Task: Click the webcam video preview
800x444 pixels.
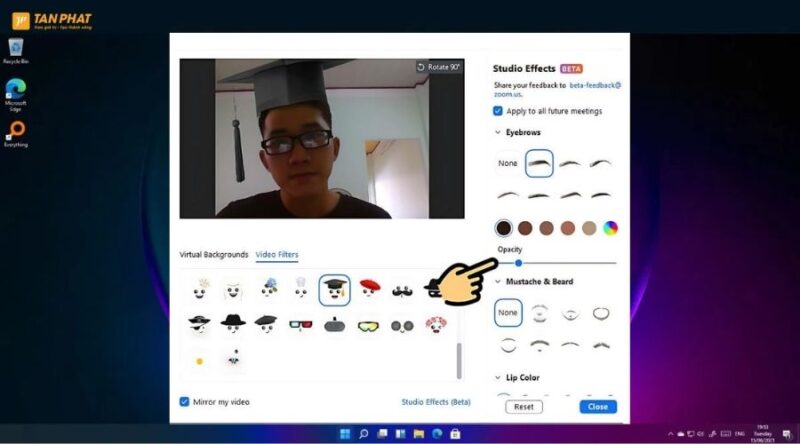Action: click(x=322, y=139)
